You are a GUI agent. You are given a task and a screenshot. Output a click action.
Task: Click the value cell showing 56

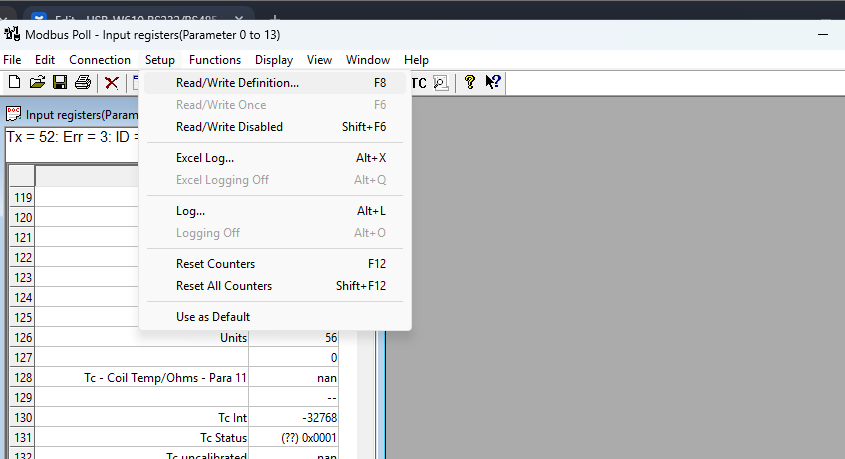click(x=294, y=338)
